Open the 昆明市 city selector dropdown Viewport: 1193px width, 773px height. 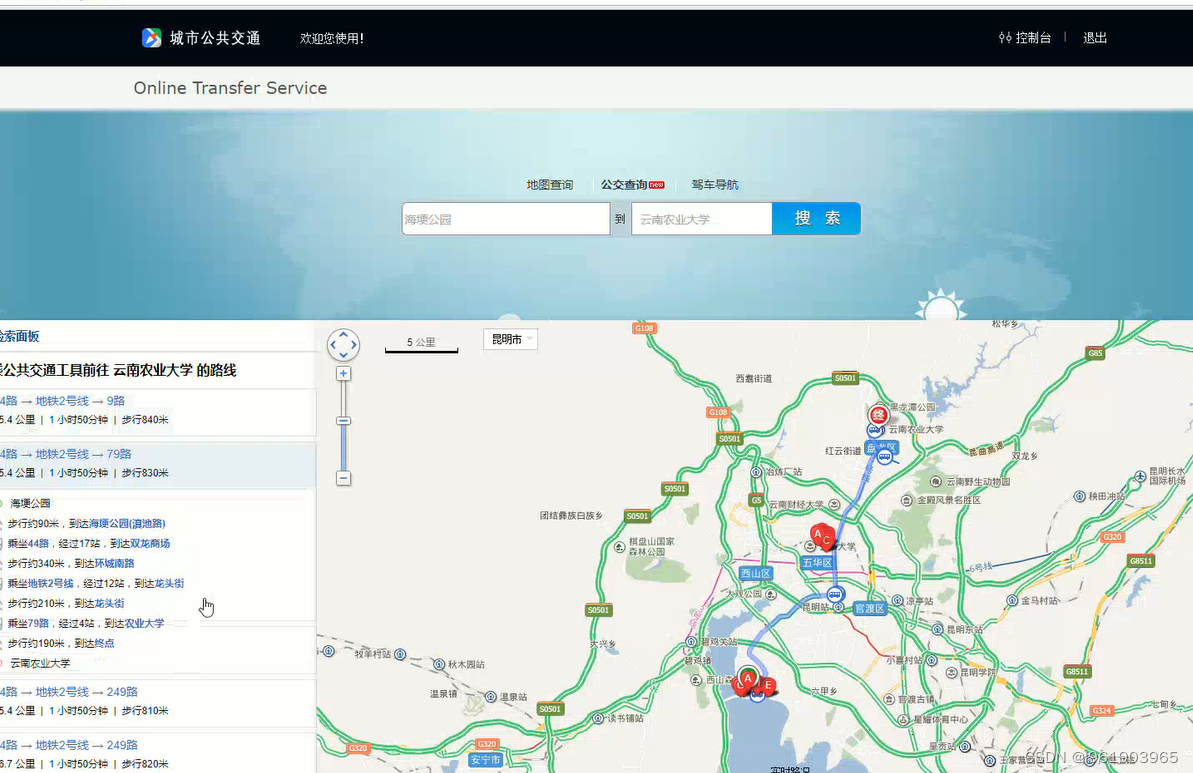coord(510,339)
